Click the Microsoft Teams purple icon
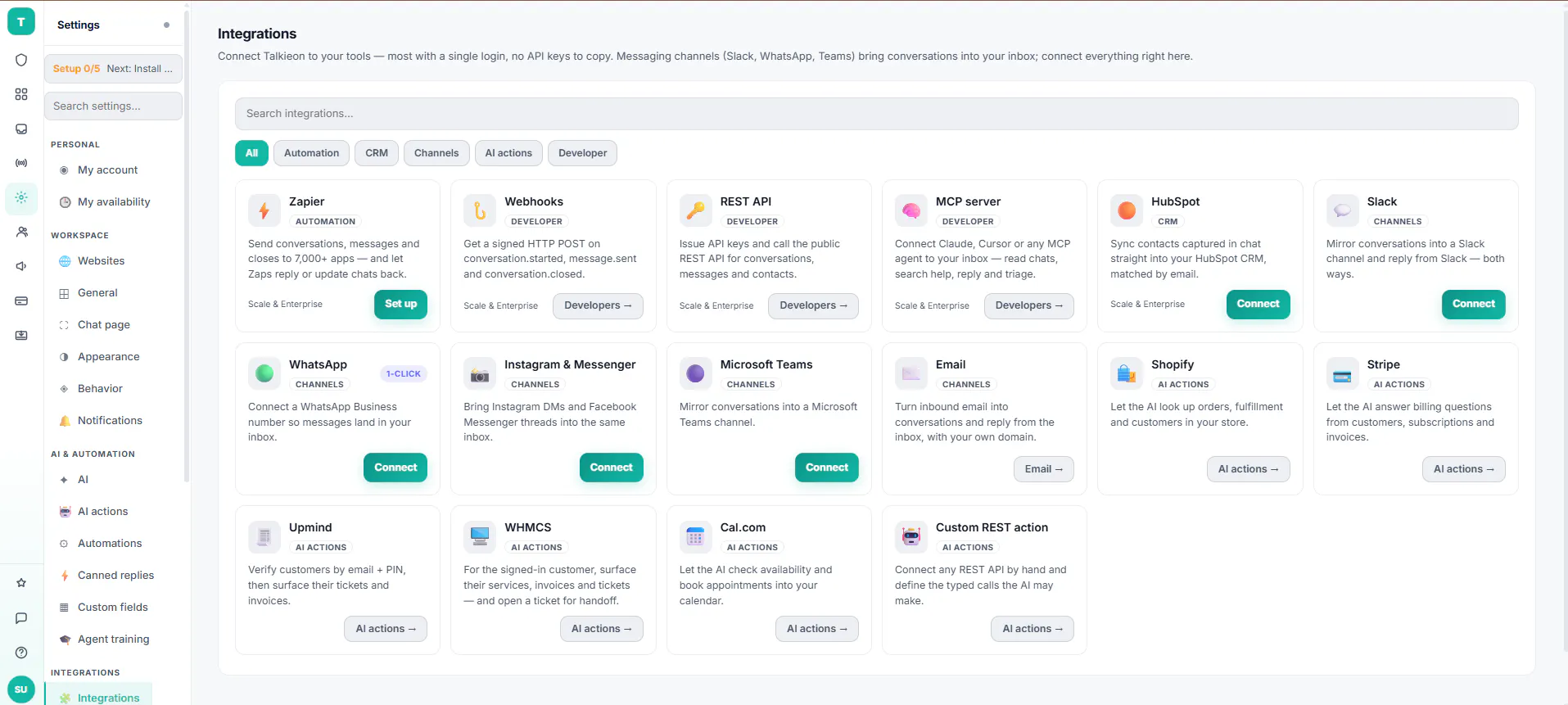 (x=695, y=373)
